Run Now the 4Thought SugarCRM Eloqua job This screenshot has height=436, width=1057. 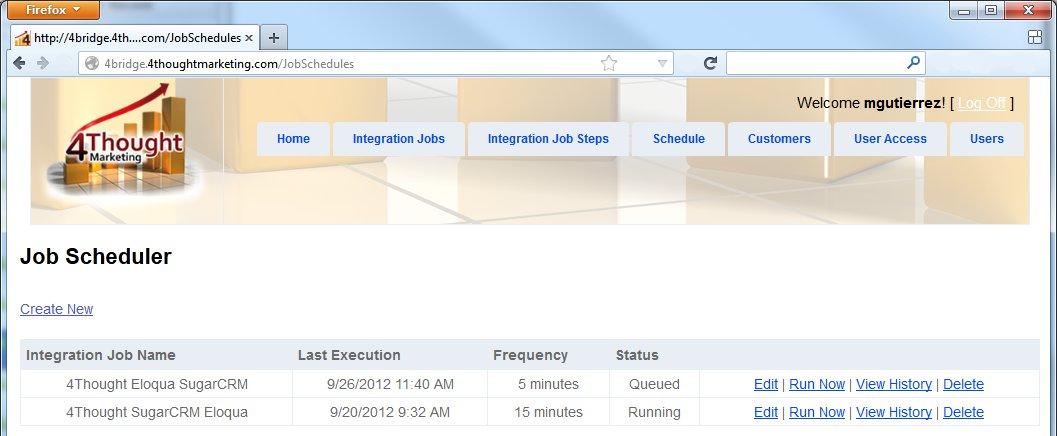pos(817,412)
